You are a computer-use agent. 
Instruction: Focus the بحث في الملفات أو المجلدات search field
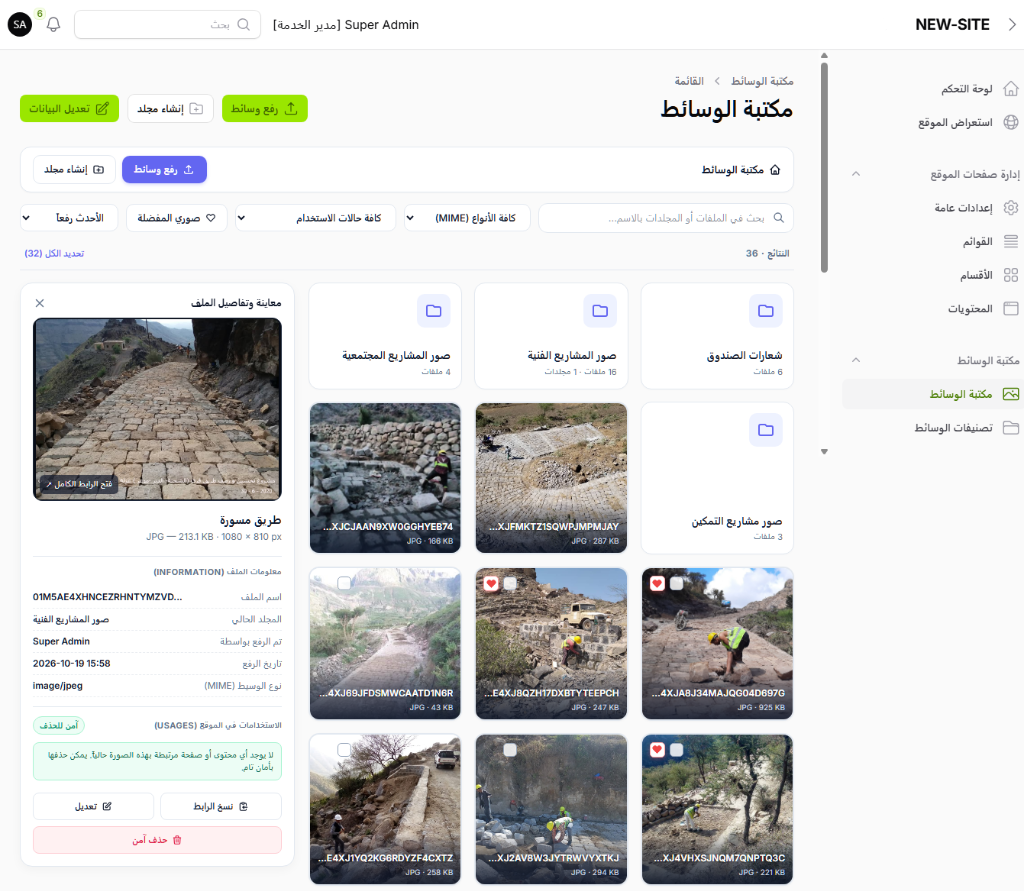[665, 218]
